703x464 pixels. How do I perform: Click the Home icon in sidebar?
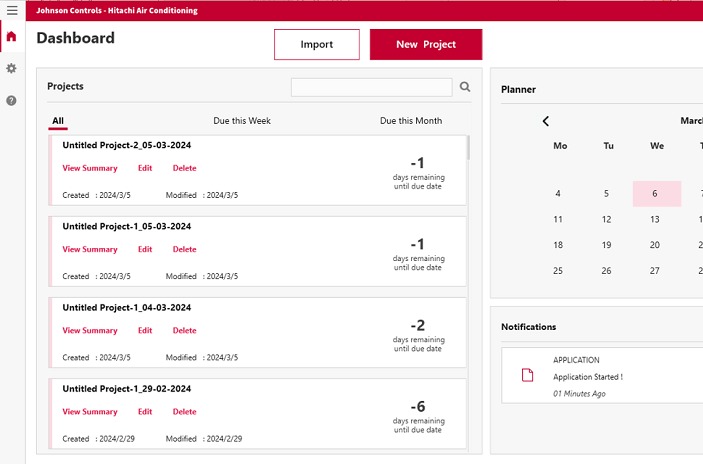11,38
